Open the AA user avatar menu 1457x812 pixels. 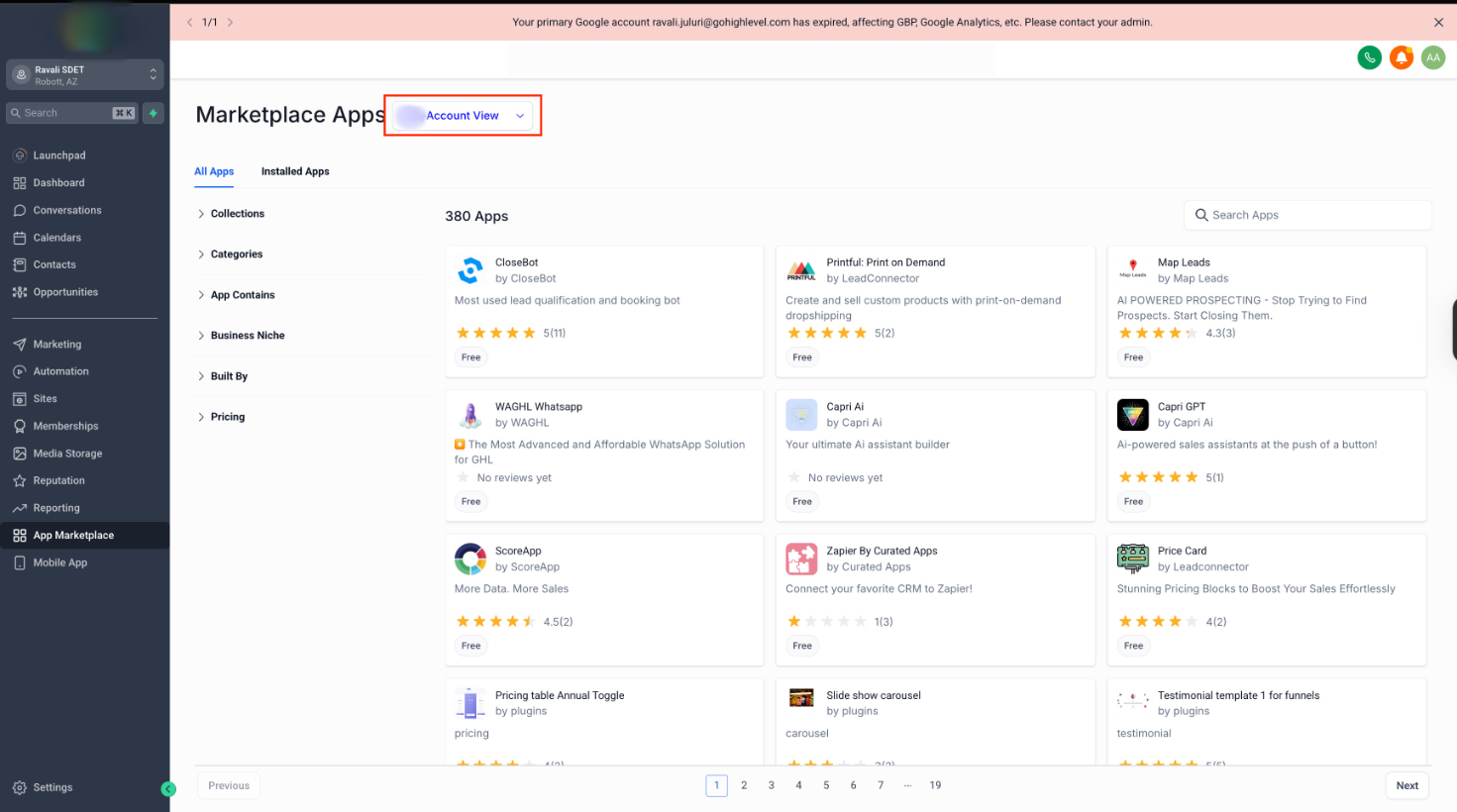1433,58
